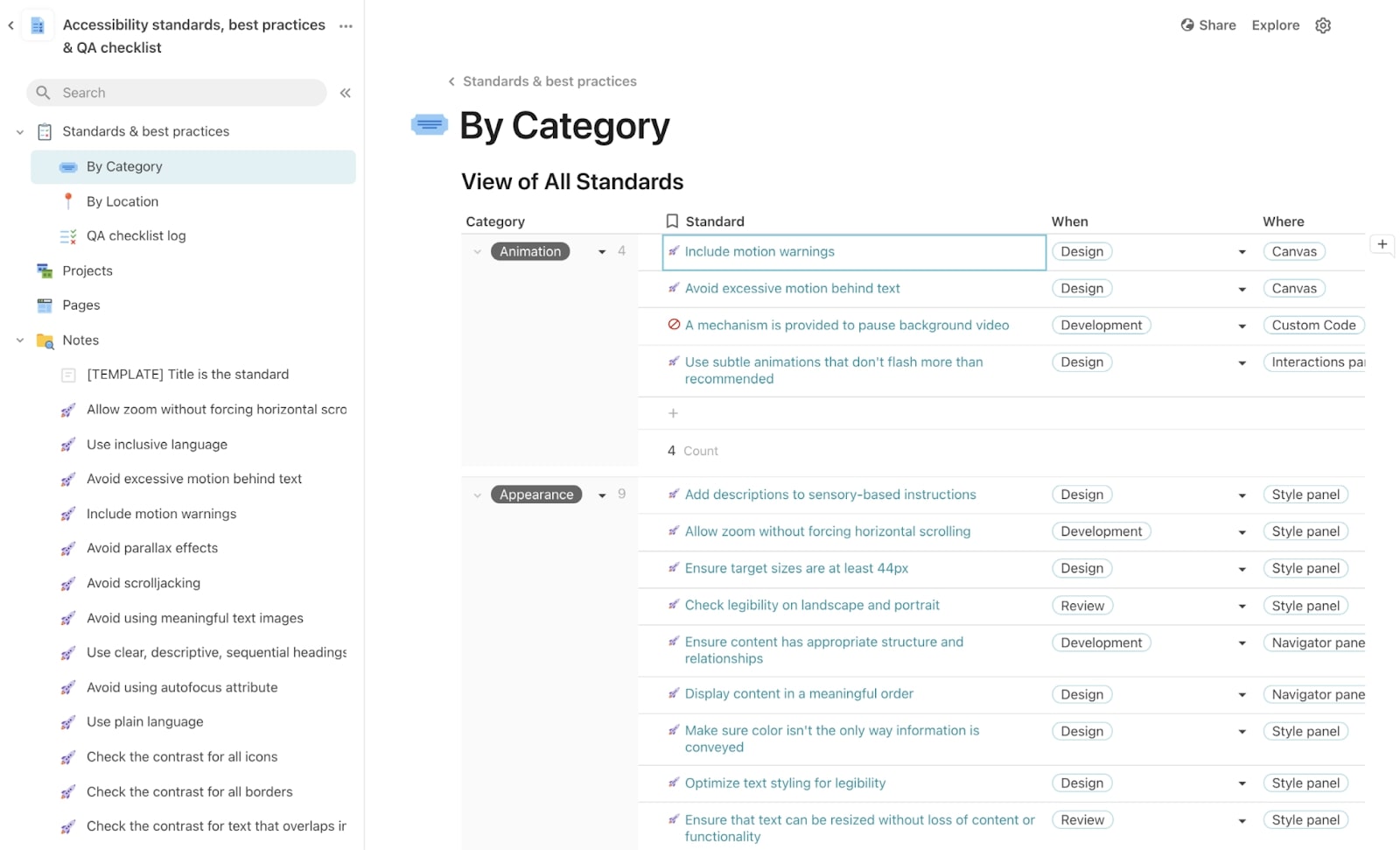Collapse sidebar with double chevron icon

(346, 93)
